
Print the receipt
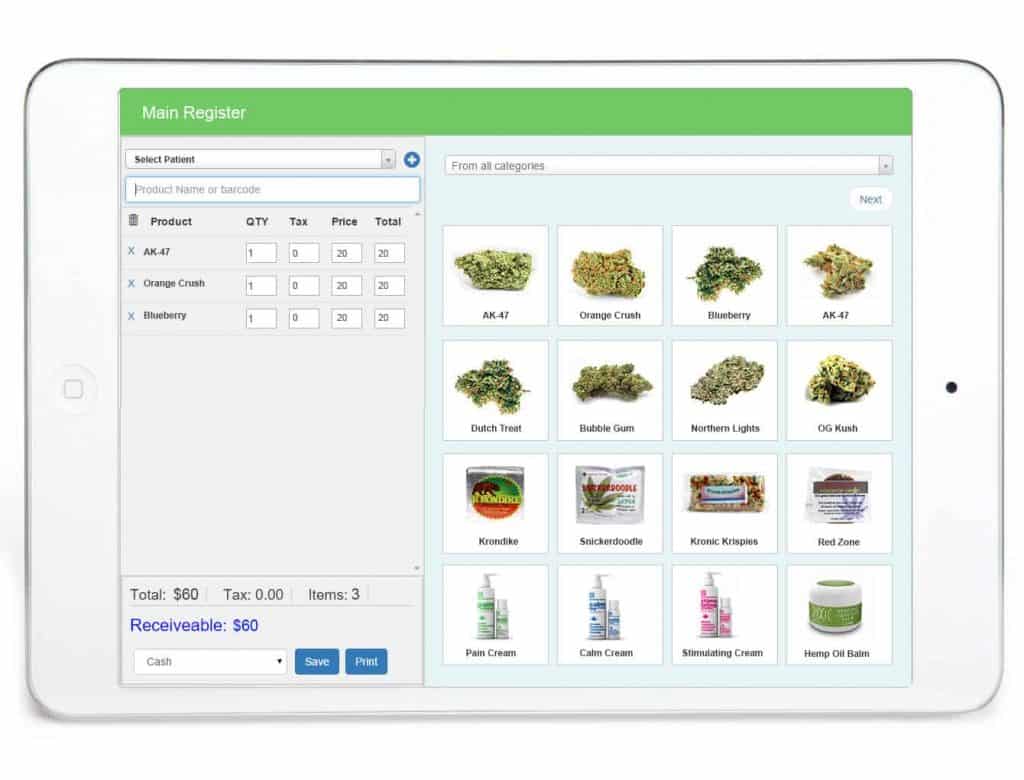pos(366,661)
